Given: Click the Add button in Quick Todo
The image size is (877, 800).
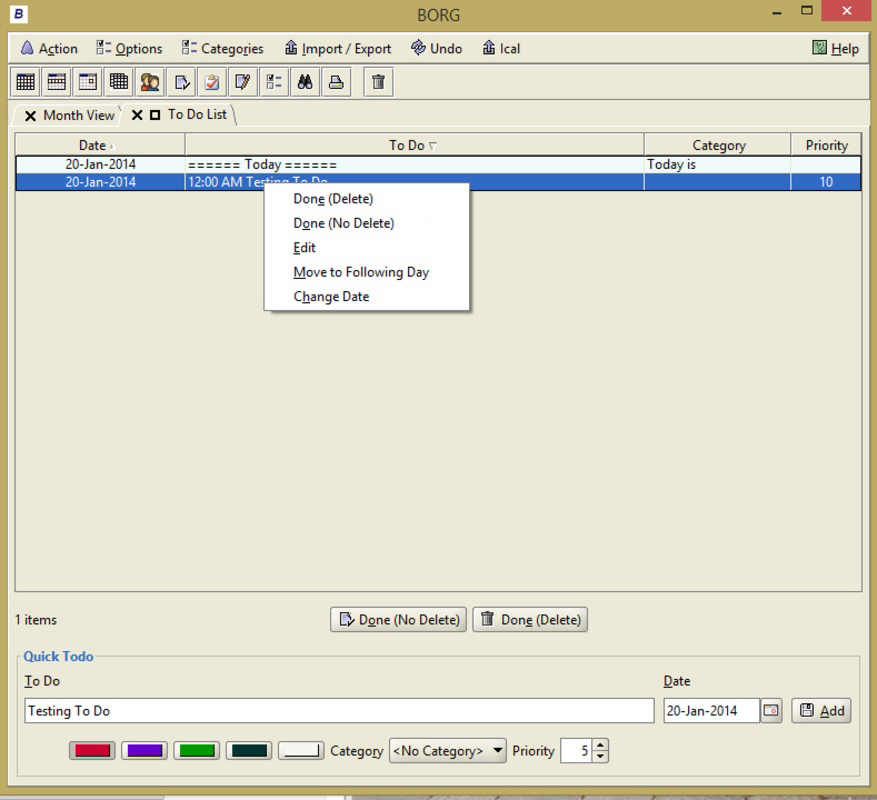Looking at the screenshot, I should pos(822,710).
